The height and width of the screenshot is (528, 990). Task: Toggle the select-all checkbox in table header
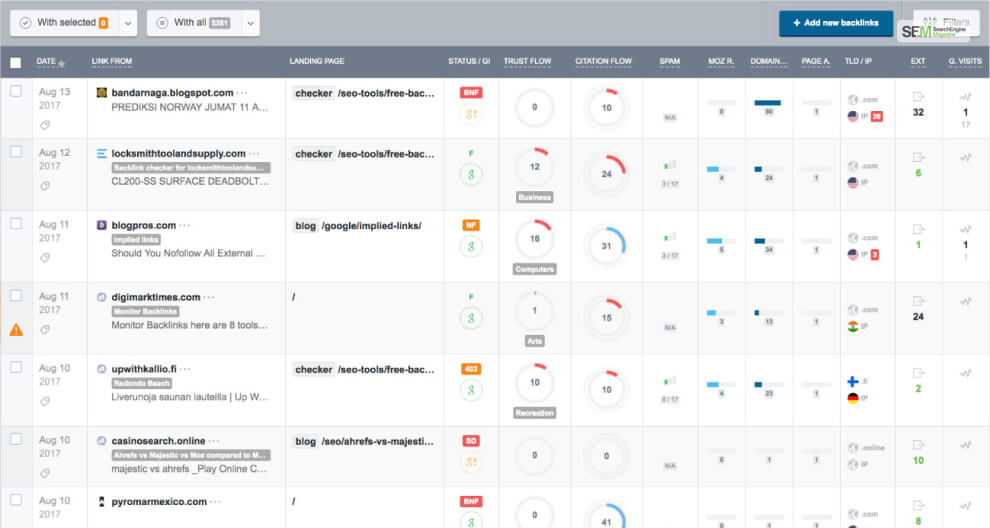[16, 63]
